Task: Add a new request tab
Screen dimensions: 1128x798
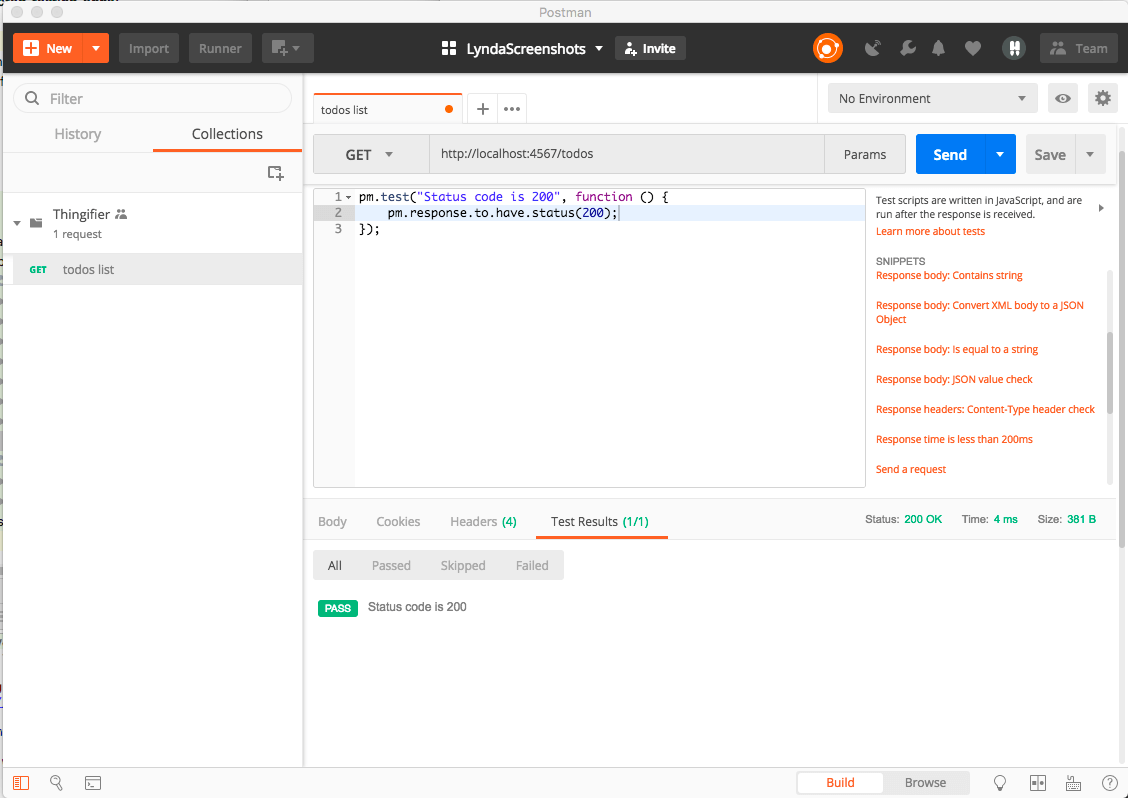Action: (483, 109)
